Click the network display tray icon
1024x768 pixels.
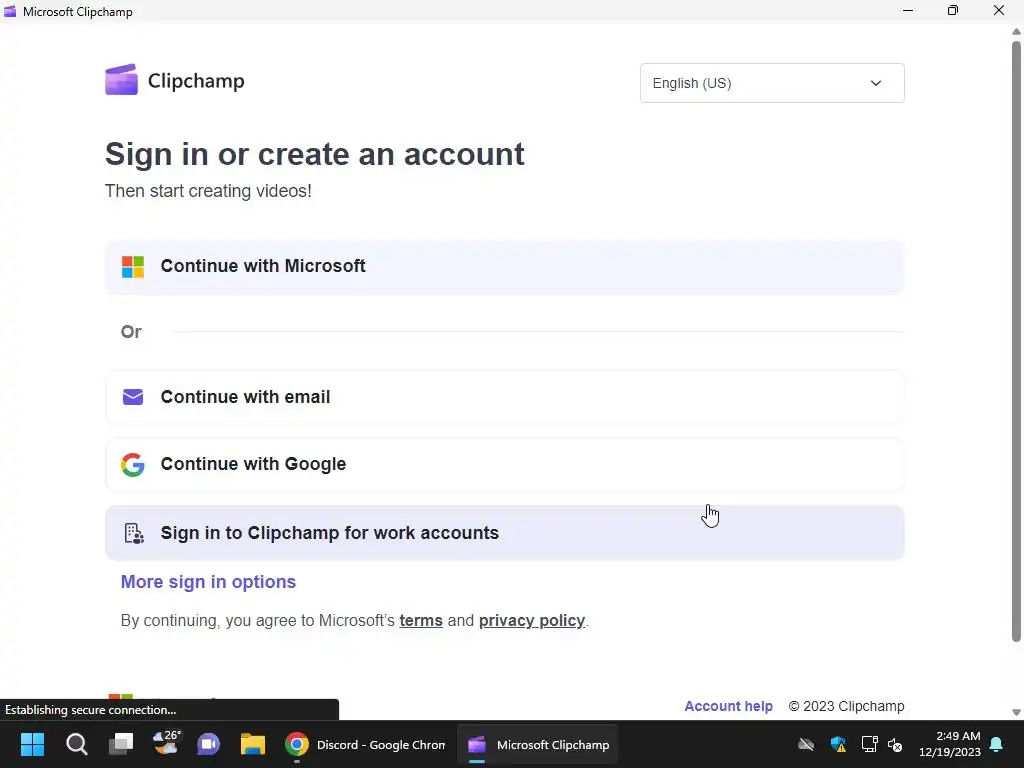point(869,744)
